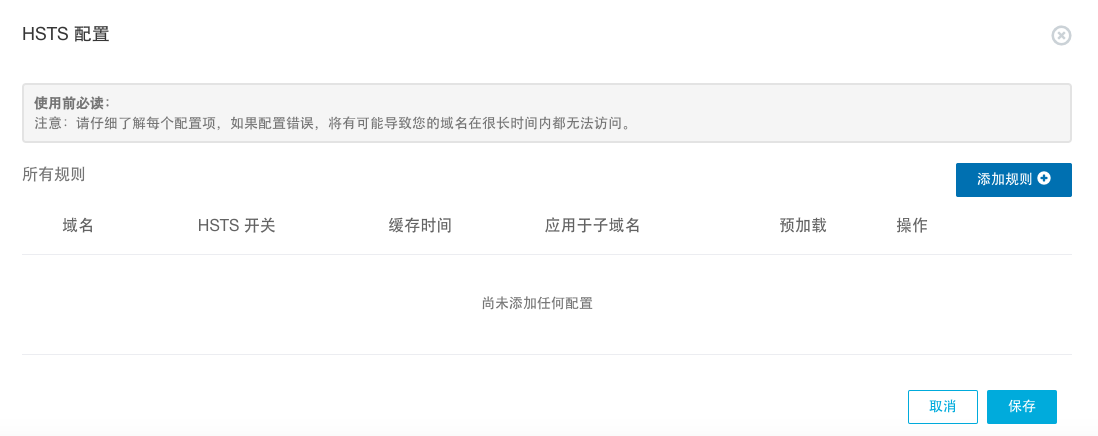Viewport: 1098px width, 436px height.
Task: Cancel the dialog using 取消
Action: tap(942, 407)
